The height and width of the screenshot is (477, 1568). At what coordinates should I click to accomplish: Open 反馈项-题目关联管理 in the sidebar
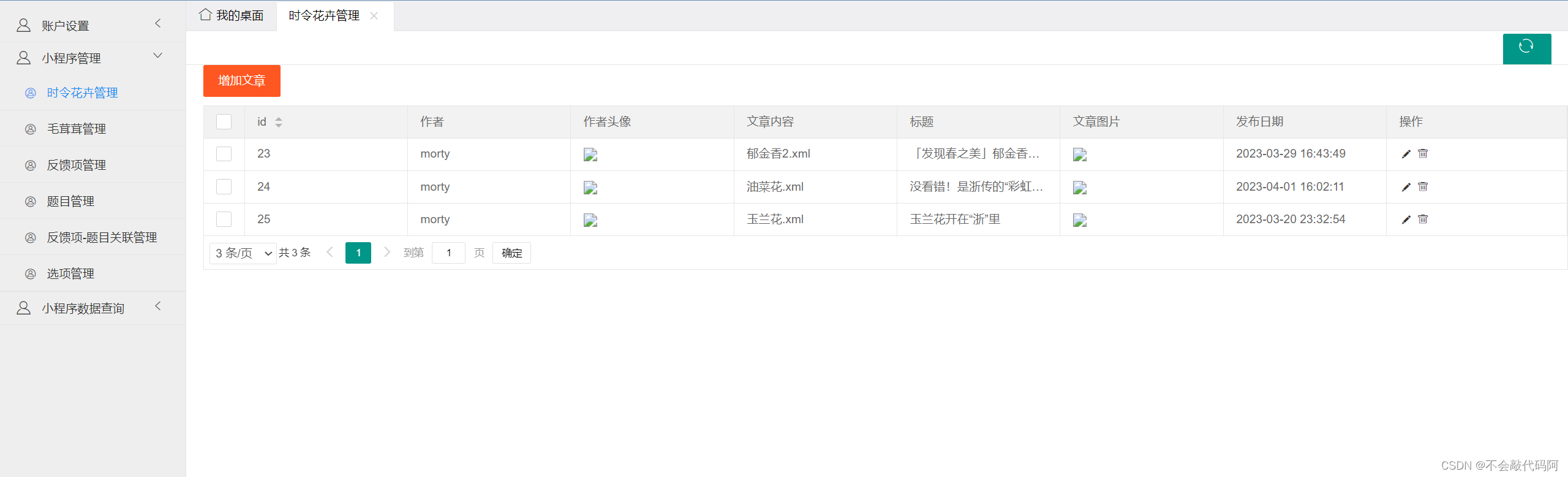(92, 237)
